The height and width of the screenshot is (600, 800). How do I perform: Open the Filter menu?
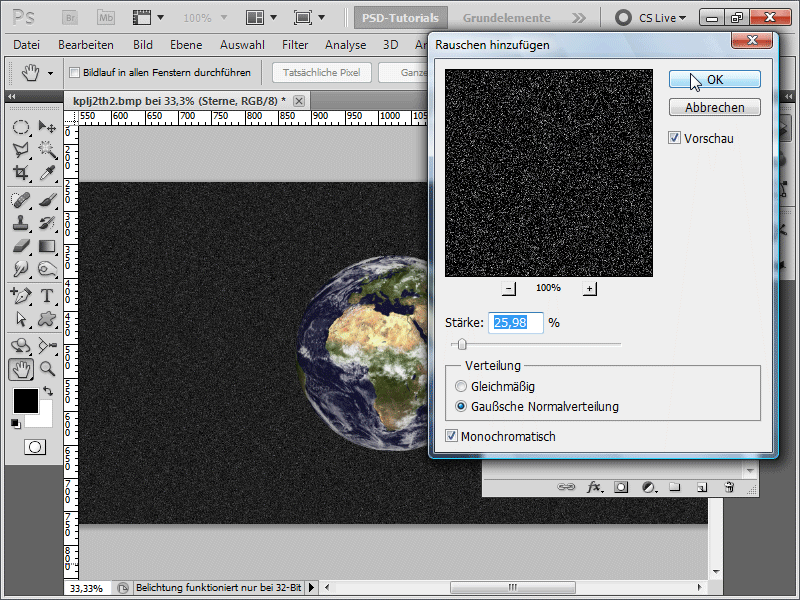[295, 45]
